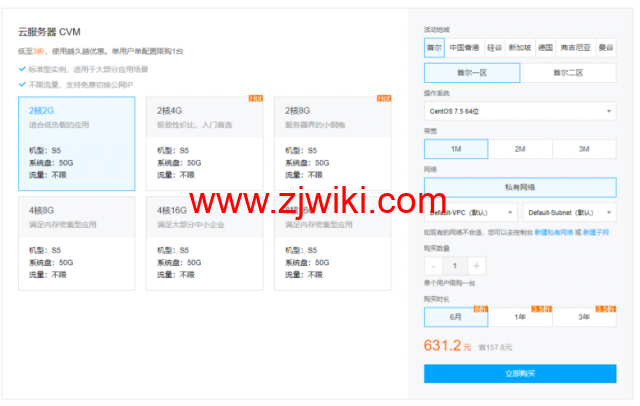Click the minus icon to decrease quantity
The image size is (640, 406).
(432, 266)
